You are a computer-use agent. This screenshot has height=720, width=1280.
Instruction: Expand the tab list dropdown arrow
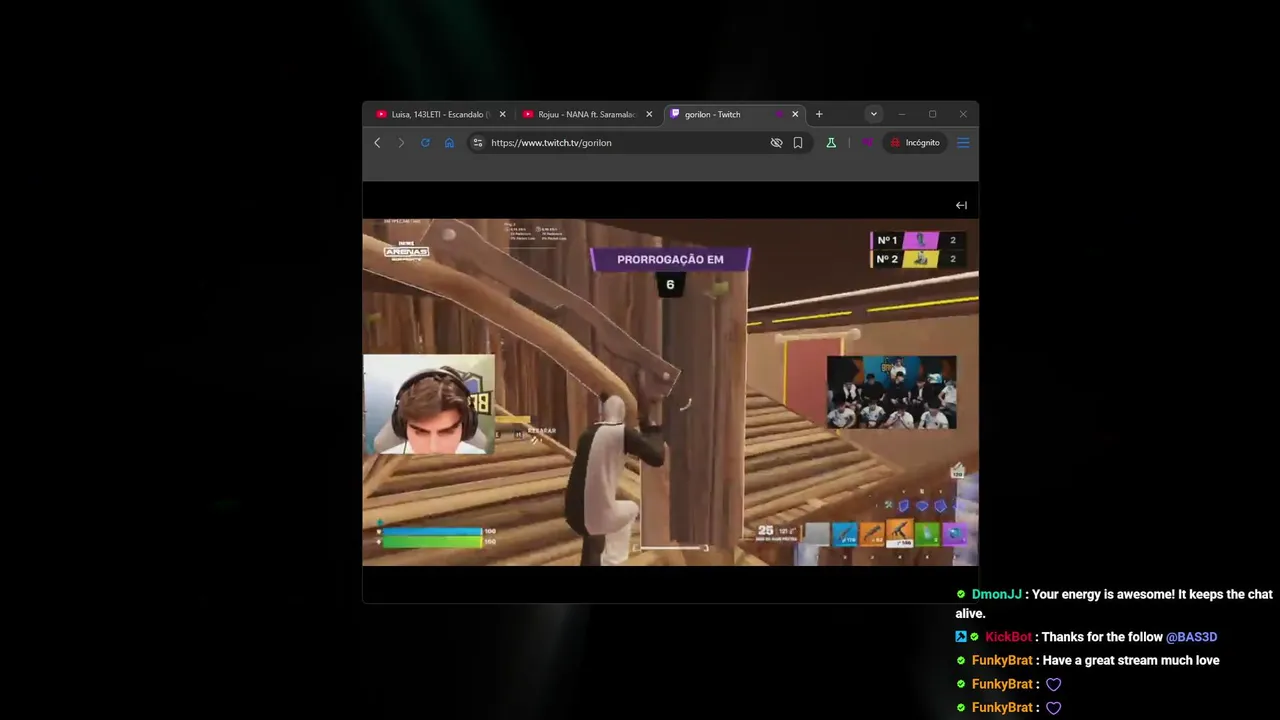pyautogui.click(x=873, y=114)
